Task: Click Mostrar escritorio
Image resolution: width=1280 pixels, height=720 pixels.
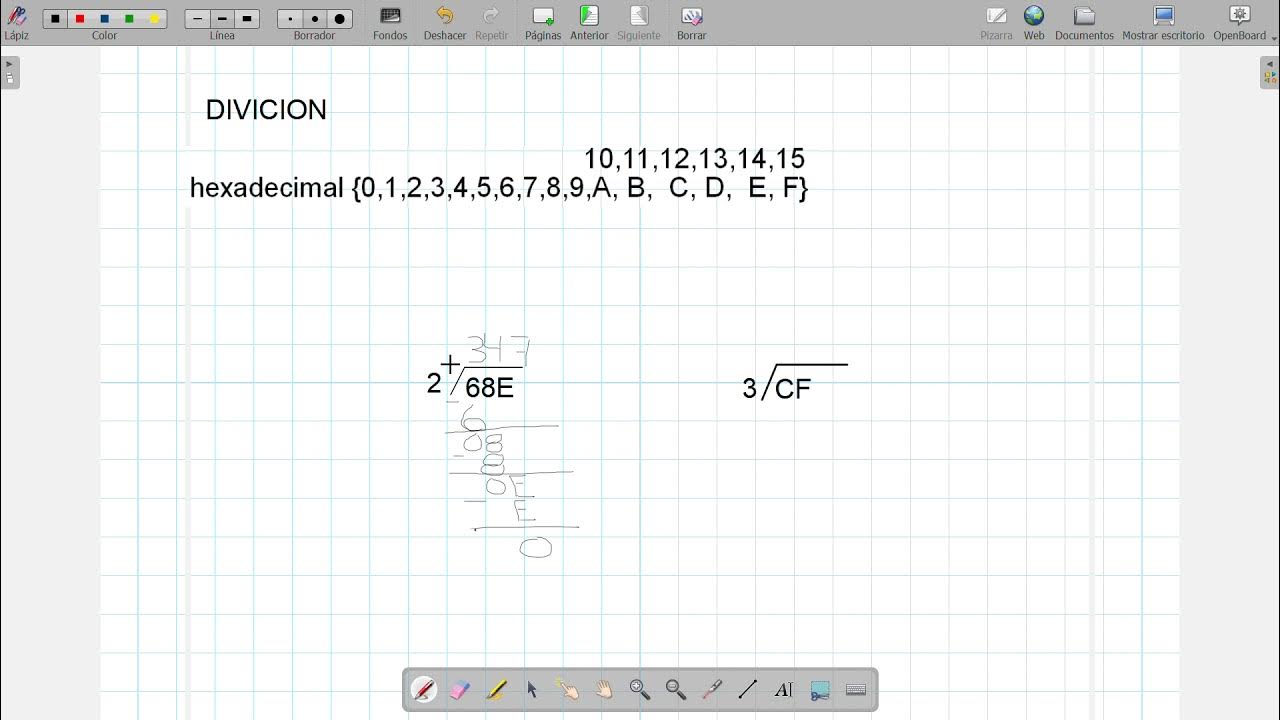Action: [x=1163, y=22]
